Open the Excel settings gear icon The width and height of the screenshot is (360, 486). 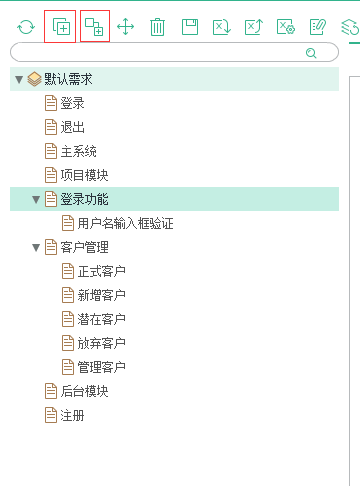coord(286,27)
